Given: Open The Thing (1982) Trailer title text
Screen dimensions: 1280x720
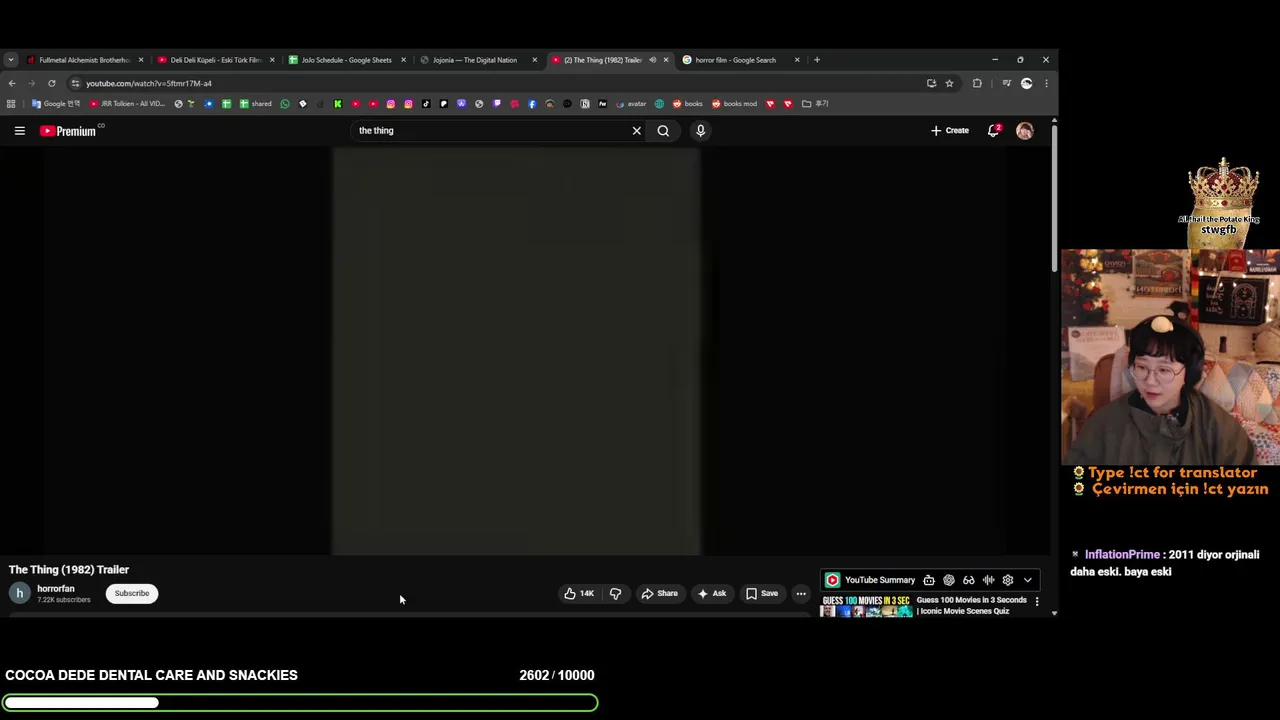Looking at the screenshot, I should click(69, 570).
